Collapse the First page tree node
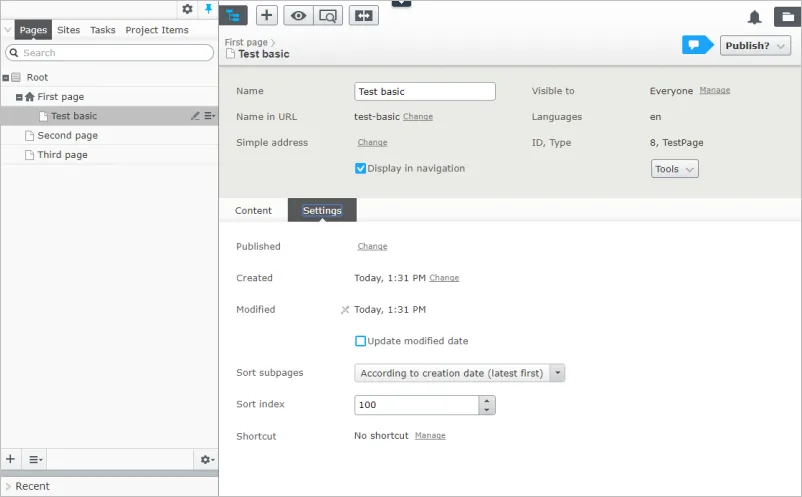Viewport: 802px width, 497px height. (x=19, y=97)
